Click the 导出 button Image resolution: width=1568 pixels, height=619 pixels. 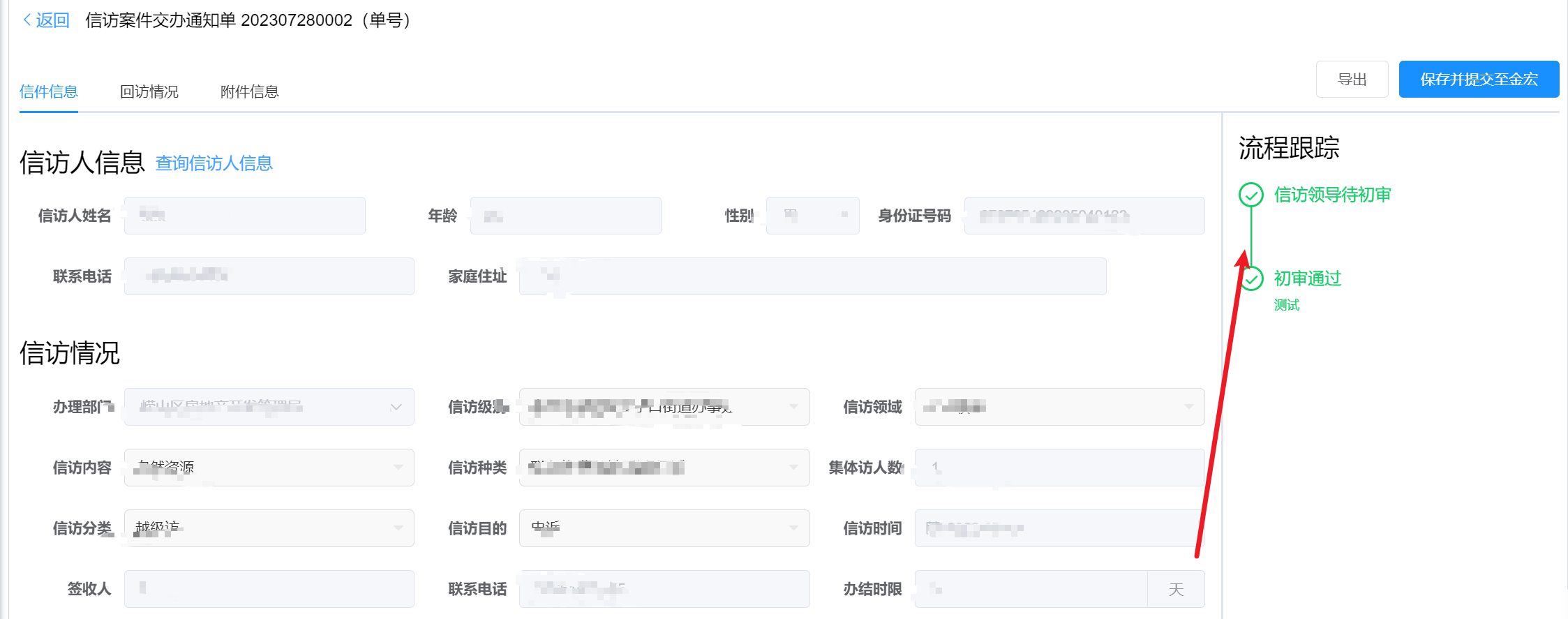tap(1351, 80)
